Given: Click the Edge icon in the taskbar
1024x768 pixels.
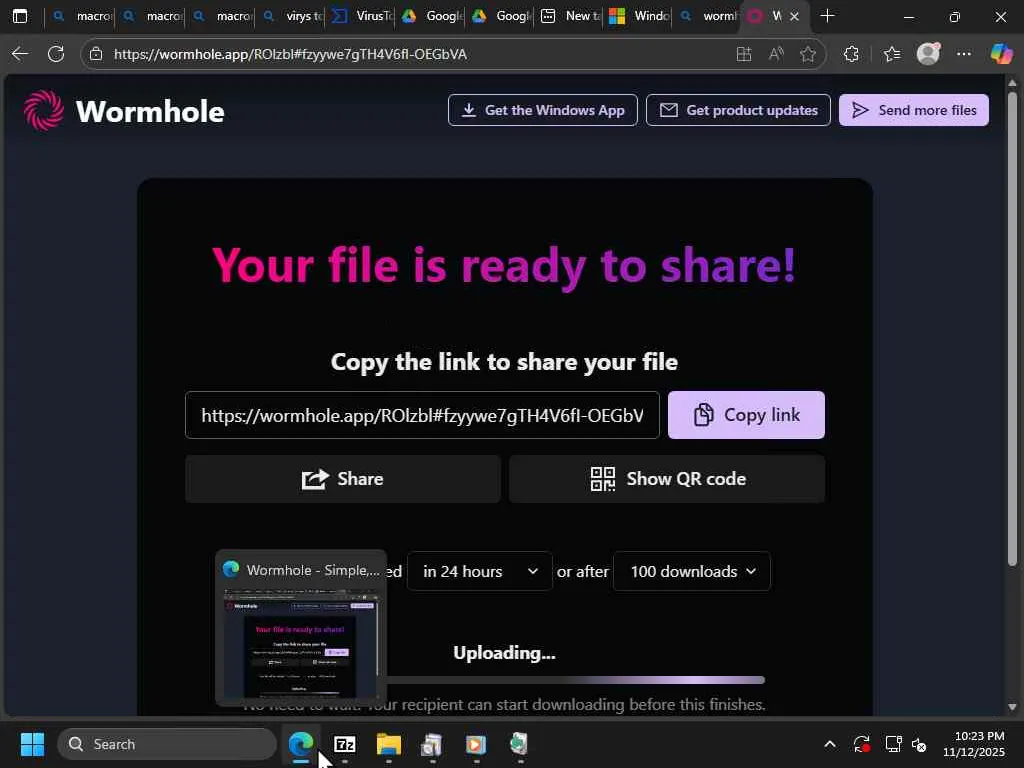Looking at the screenshot, I should pos(301,744).
